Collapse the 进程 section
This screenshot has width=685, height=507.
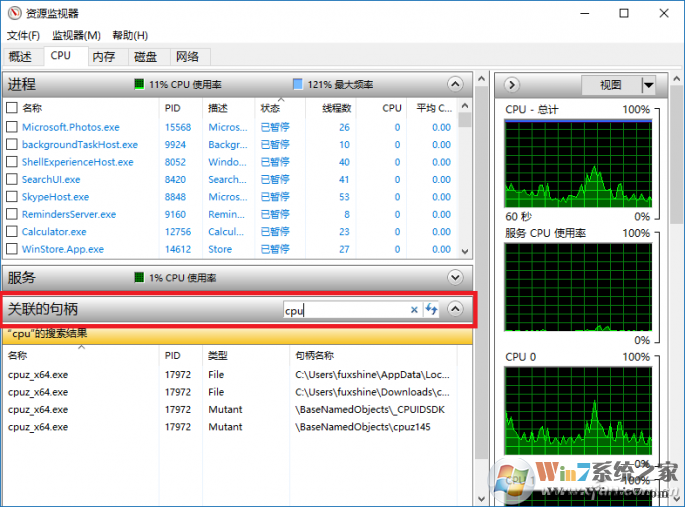(x=456, y=84)
